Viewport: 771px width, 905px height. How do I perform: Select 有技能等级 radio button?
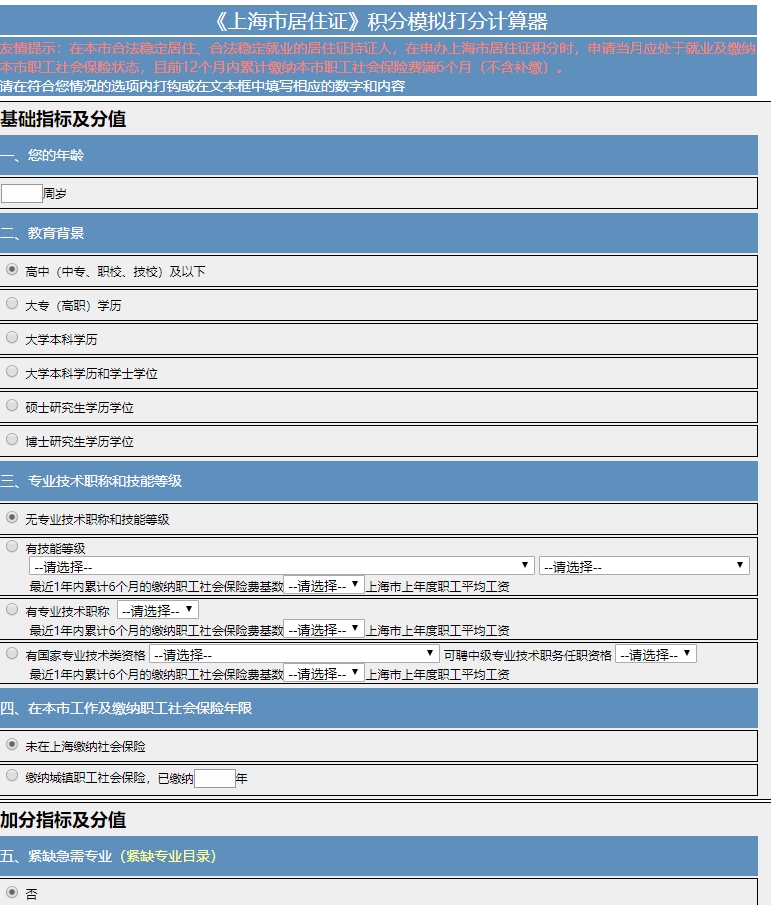tap(12, 547)
